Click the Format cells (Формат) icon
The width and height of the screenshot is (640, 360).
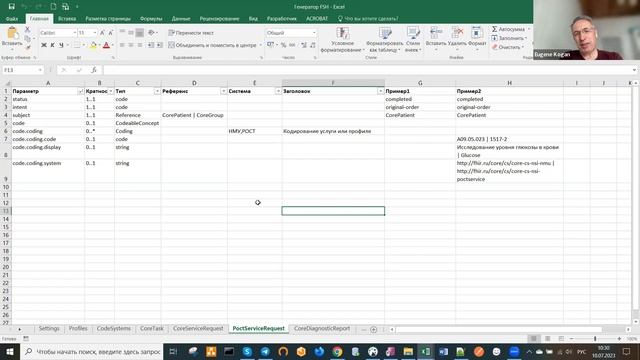(477, 33)
